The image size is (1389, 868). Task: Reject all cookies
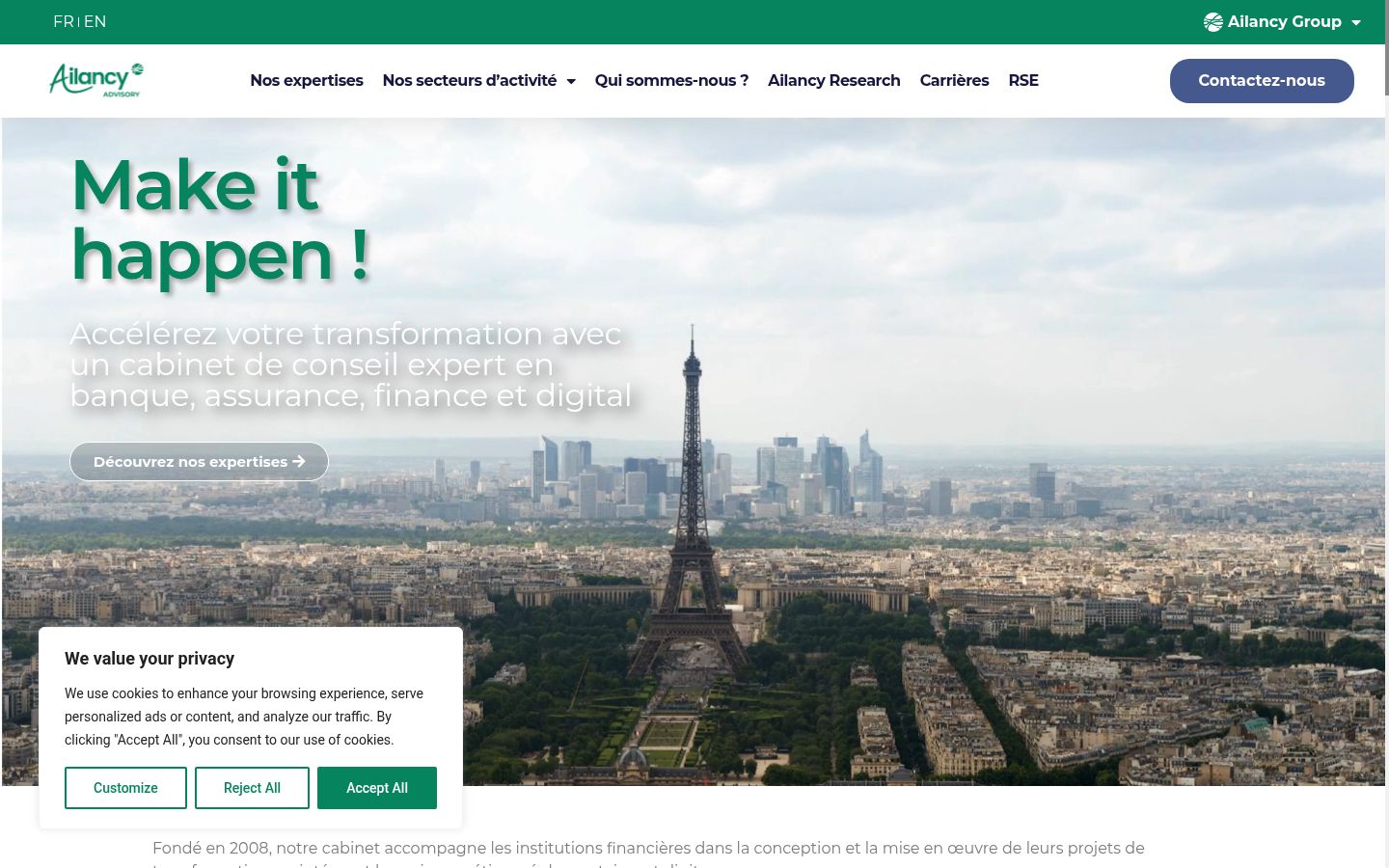(252, 788)
